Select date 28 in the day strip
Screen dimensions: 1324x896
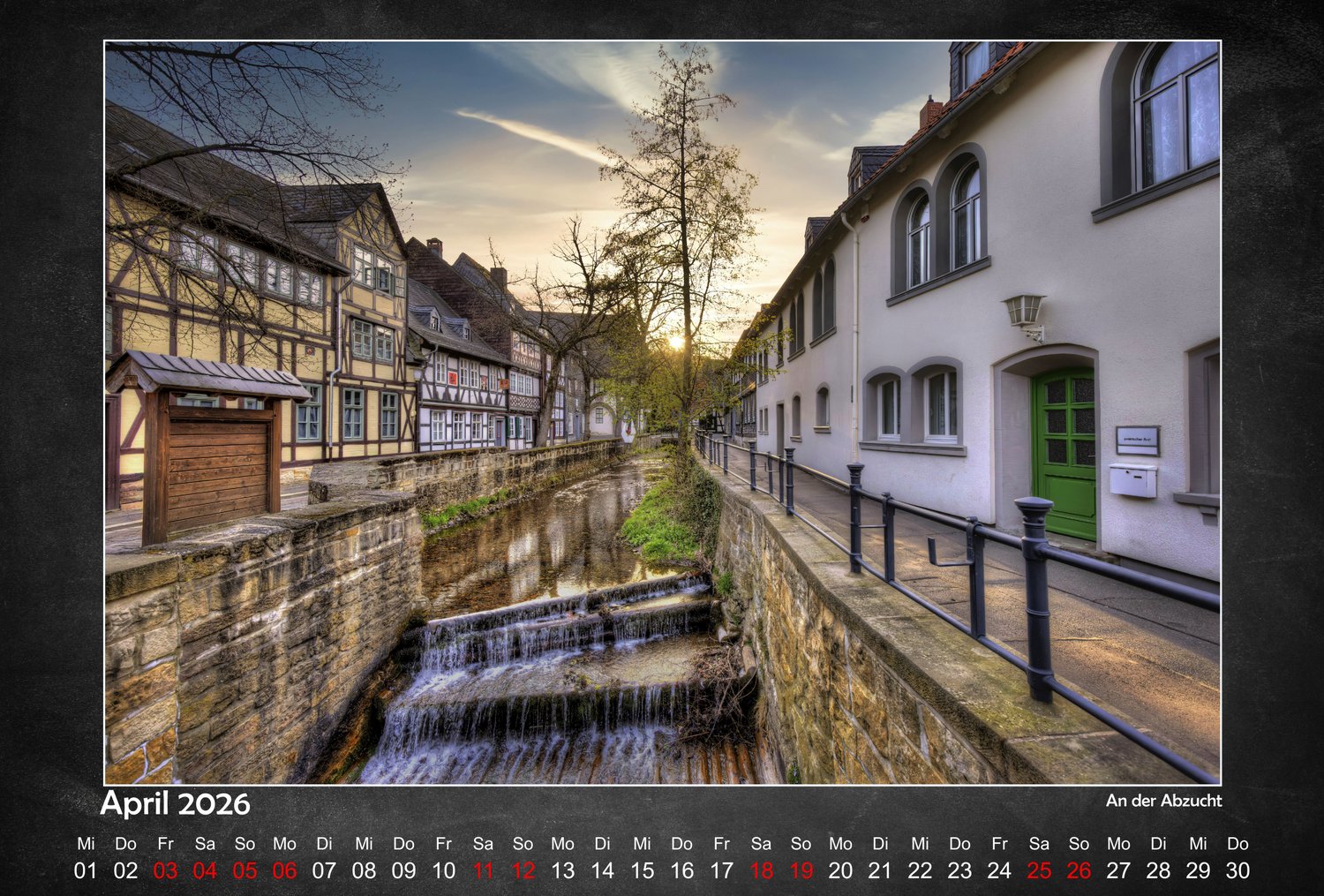1158,870
